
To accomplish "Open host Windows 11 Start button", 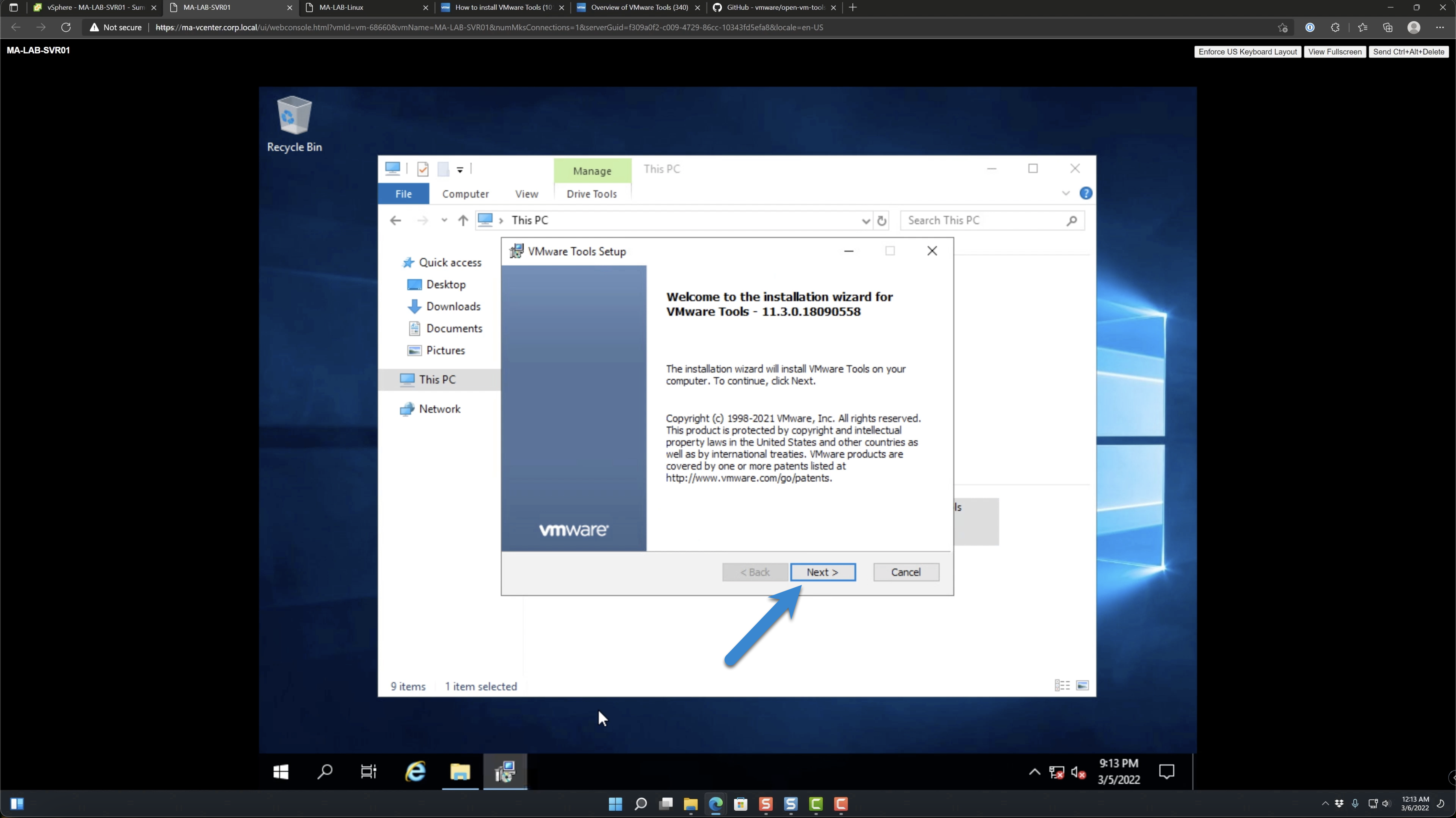I will tap(615, 804).
